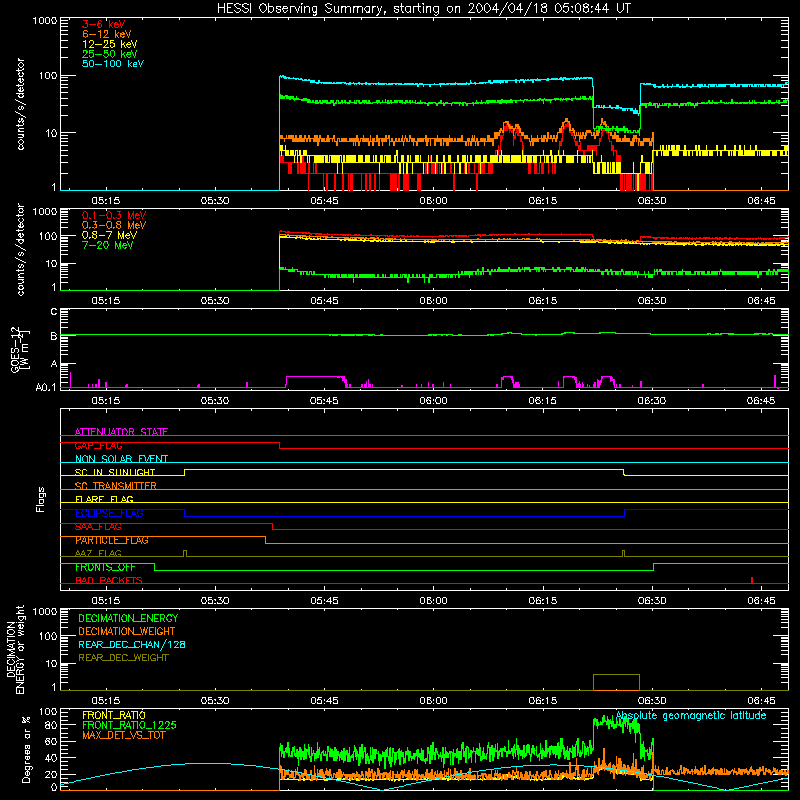Click the FRONTS_OFF flag label
Viewport: 800px width, 800px height.
pos(105,567)
